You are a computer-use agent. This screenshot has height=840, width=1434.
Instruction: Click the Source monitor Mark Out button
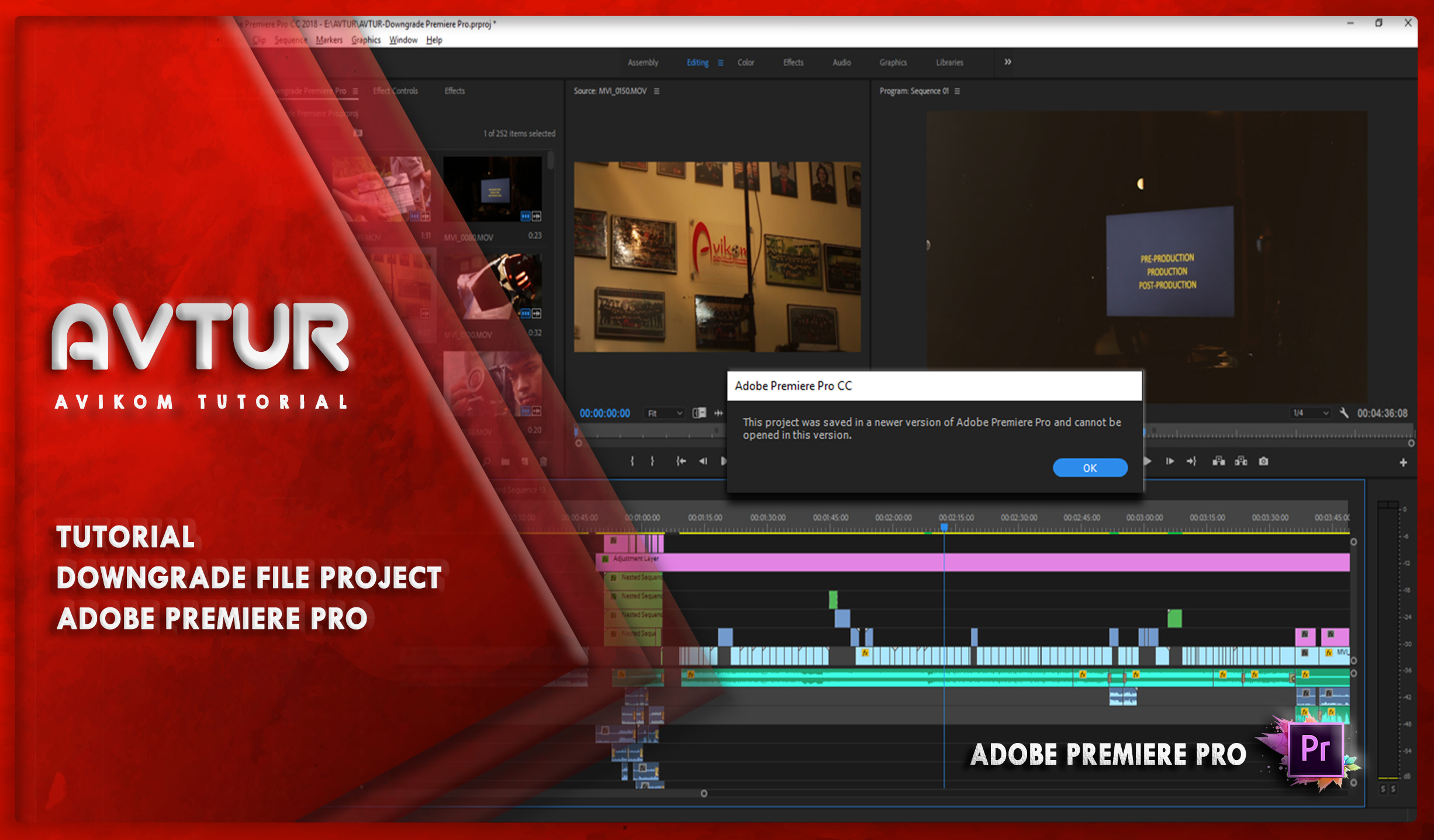tap(652, 461)
